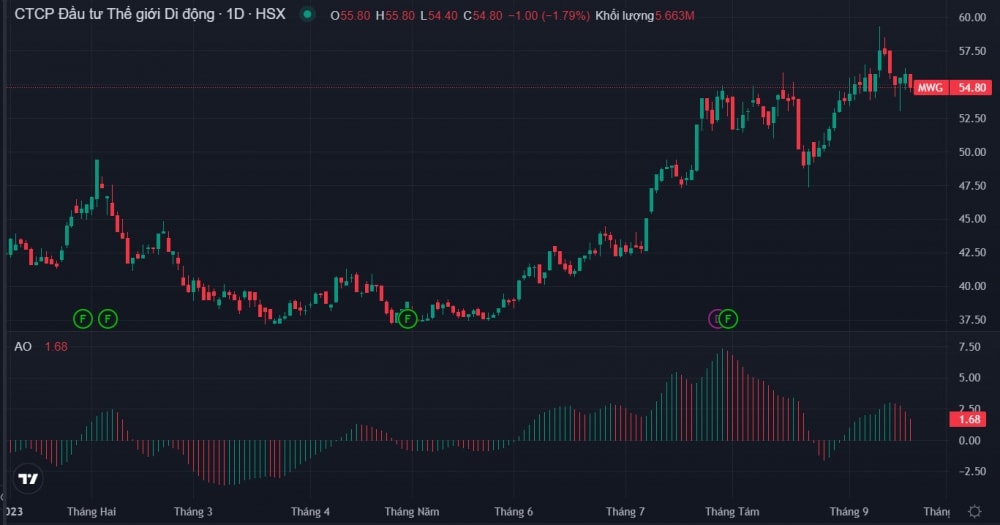Click the Khối lượng 5.663M volume readout

[x=645, y=15]
